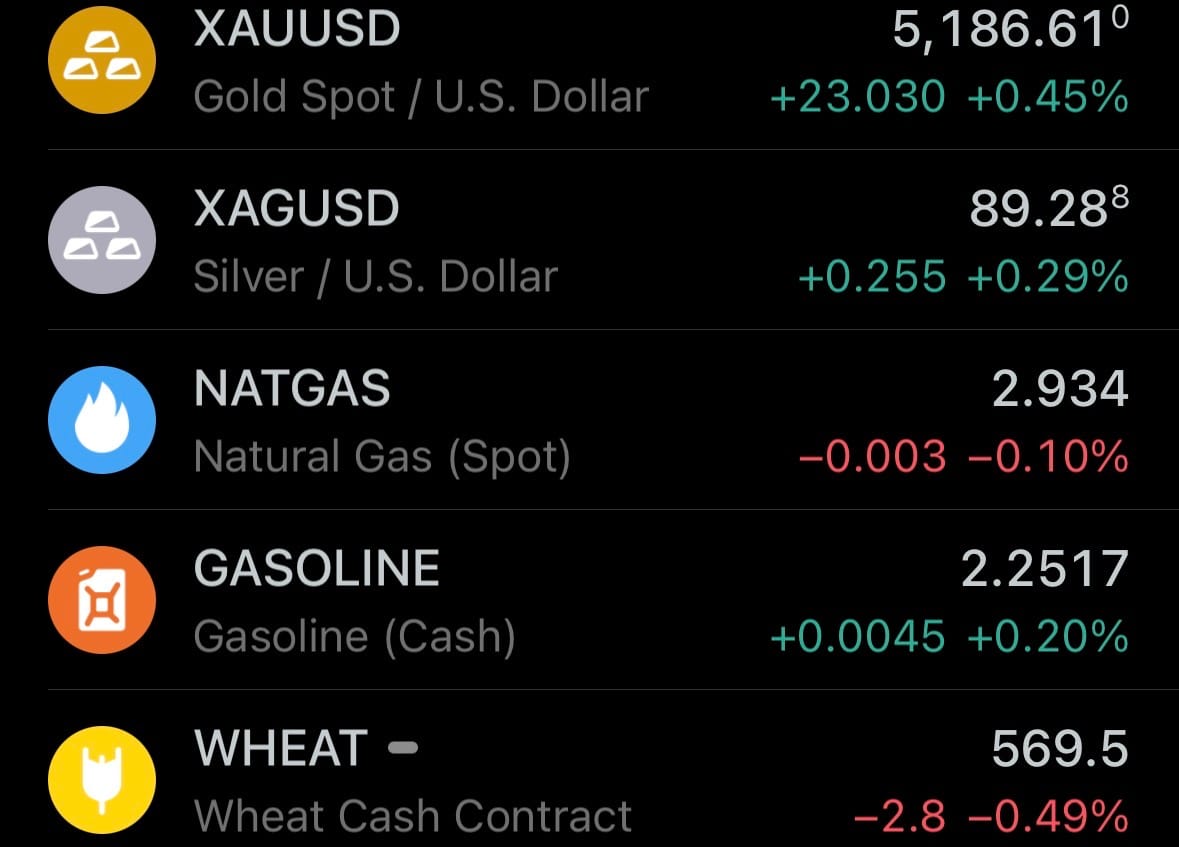Click the Gold Spot / U.S. Dollar description
Image resolution: width=1179 pixels, height=847 pixels.
point(421,97)
